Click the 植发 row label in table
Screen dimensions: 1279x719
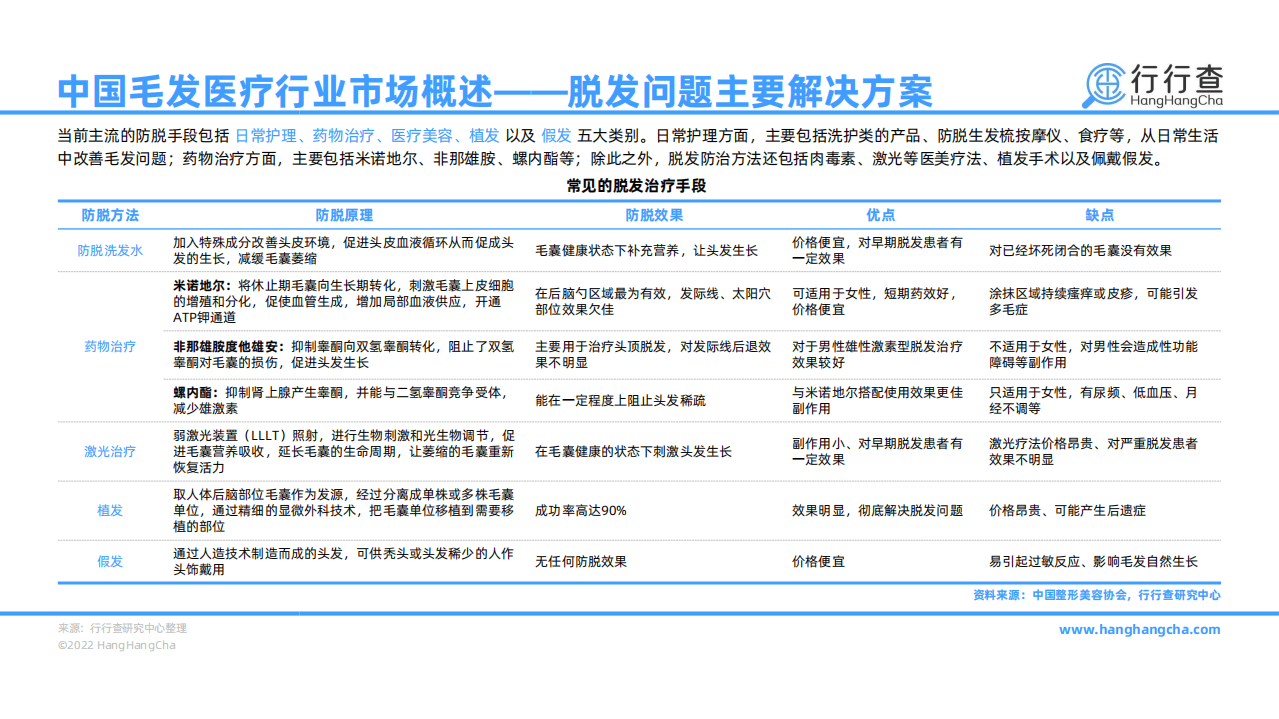point(108,511)
